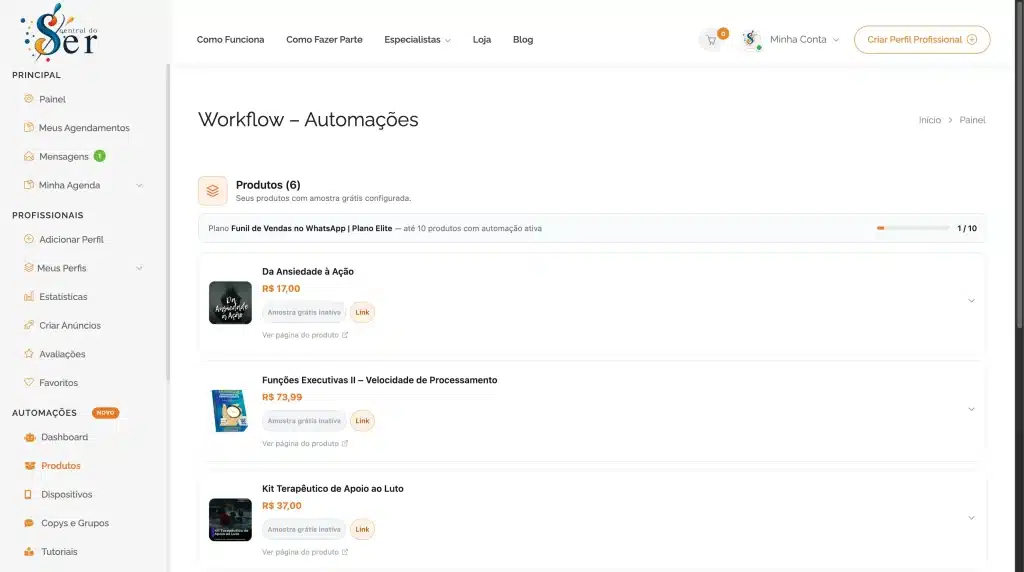Click the Tutoriais sidebar icon
Viewport: 1024px width, 572px height.
[29, 552]
